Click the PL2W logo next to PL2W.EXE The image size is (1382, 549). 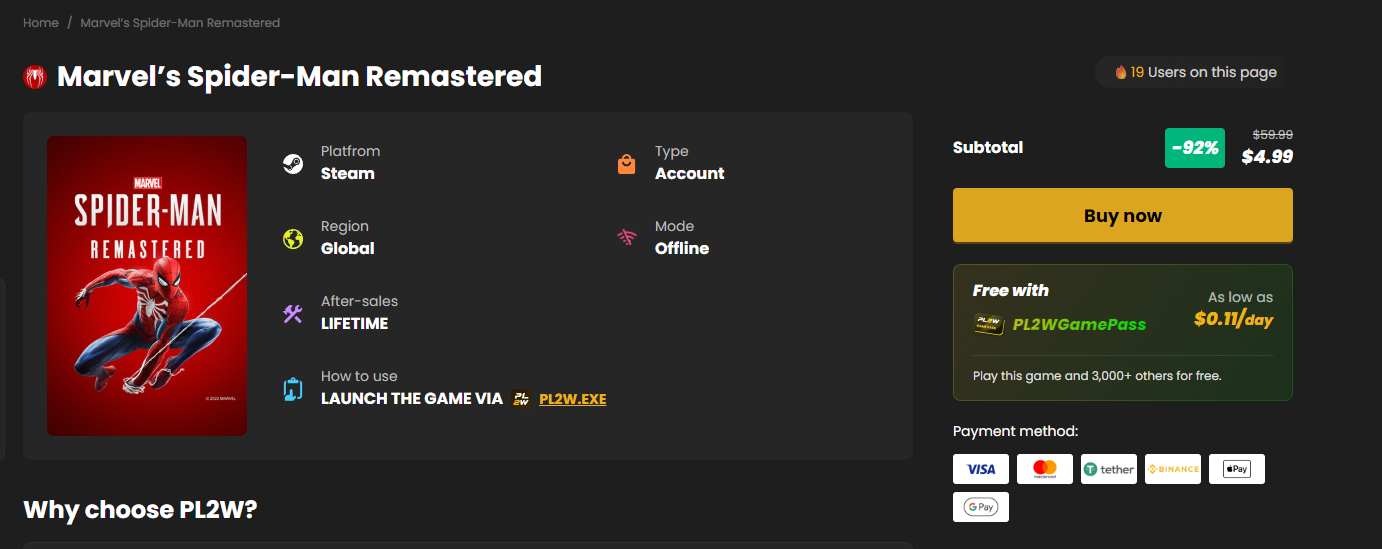pyautogui.click(x=520, y=399)
